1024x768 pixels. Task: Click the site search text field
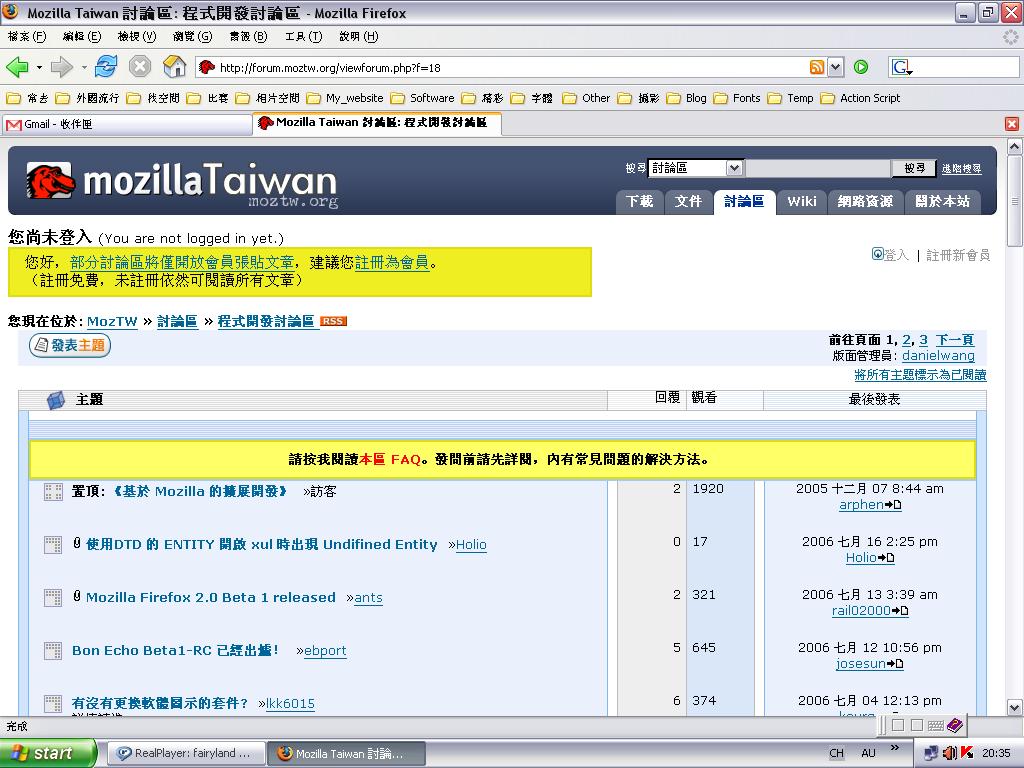(817, 168)
